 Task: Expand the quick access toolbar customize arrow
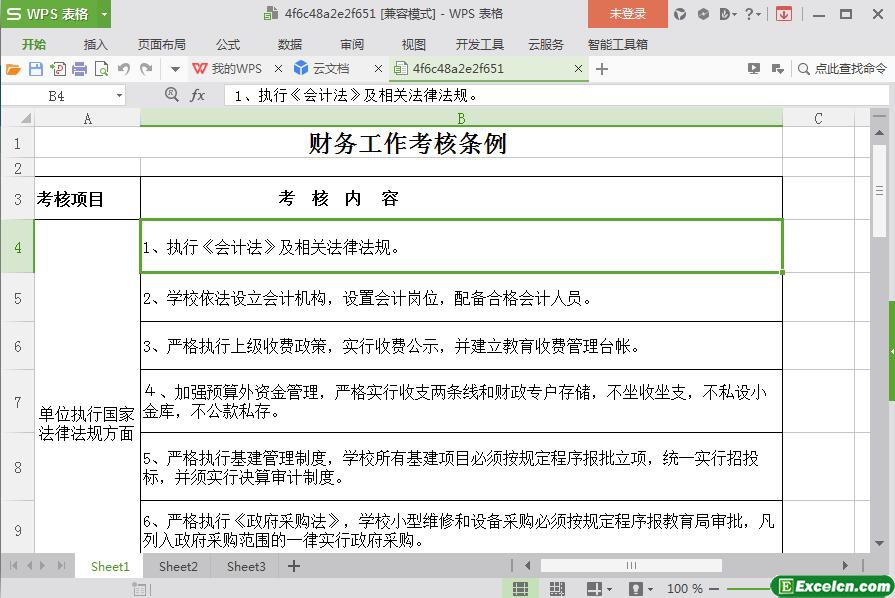click(x=175, y=69)
